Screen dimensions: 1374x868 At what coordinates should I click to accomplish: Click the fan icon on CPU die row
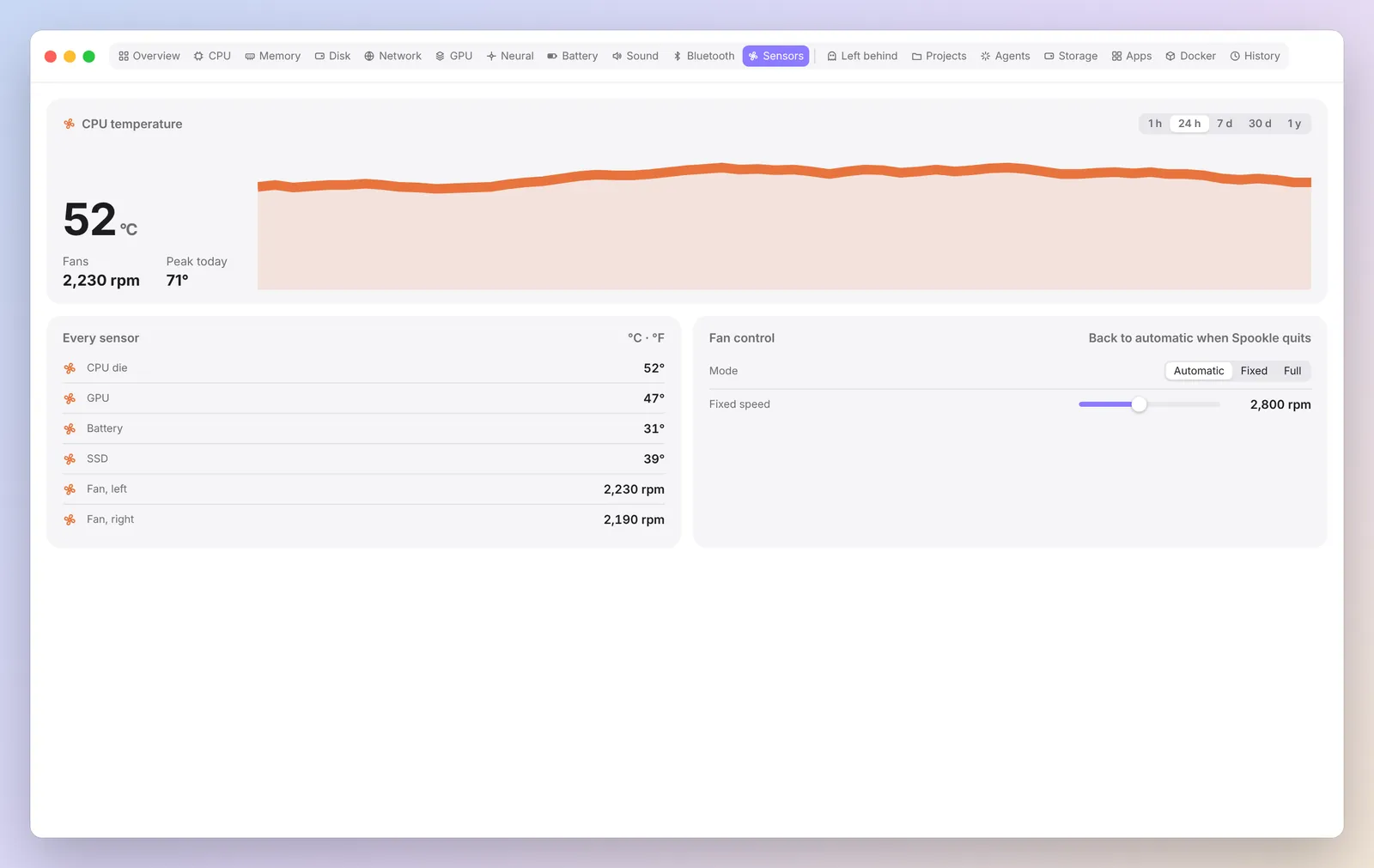click(x=70, y=368)
